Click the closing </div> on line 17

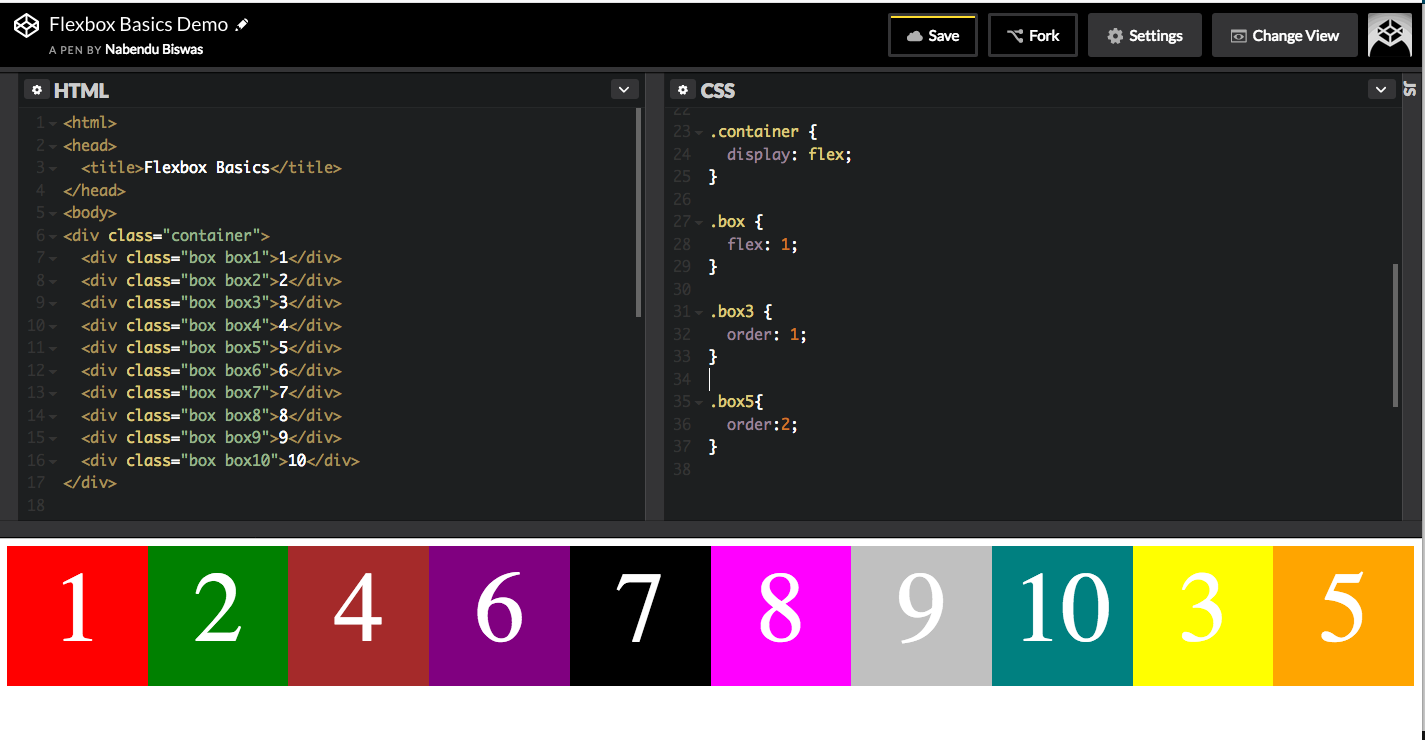coord(90,483)
